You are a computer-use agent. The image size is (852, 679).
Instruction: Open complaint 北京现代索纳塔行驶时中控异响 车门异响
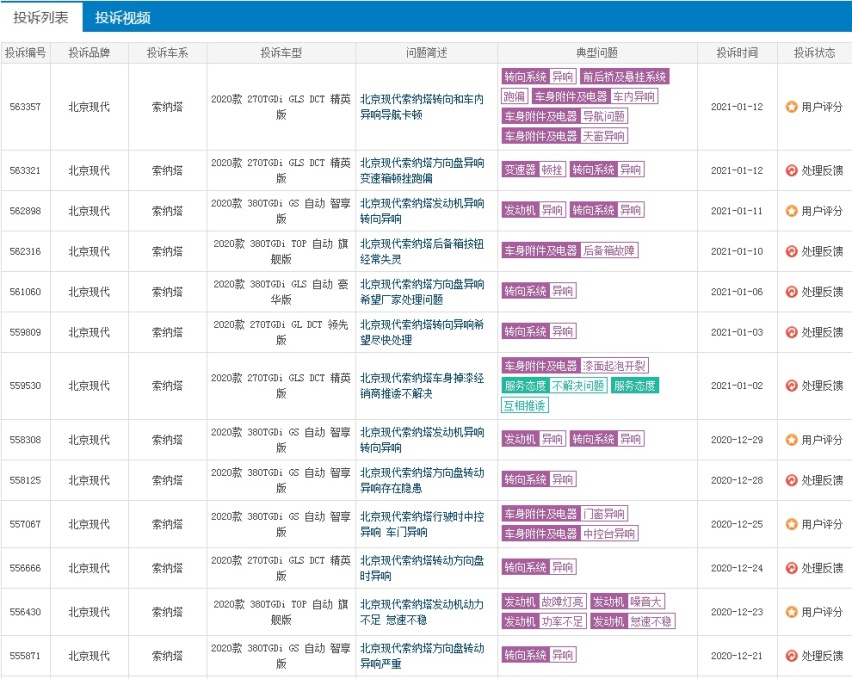click(x=422, y=524)
